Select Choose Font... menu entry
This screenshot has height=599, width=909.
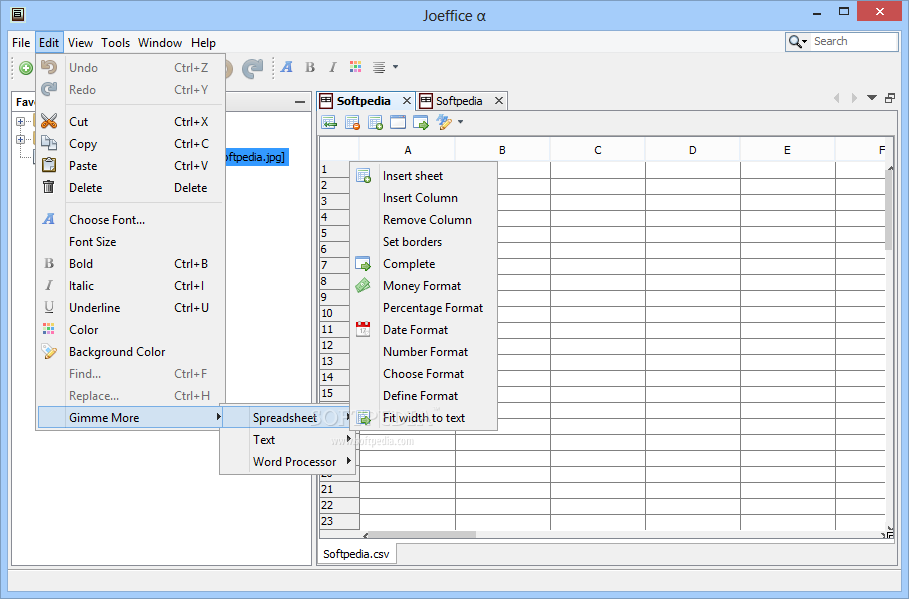(x=130, y=220)
